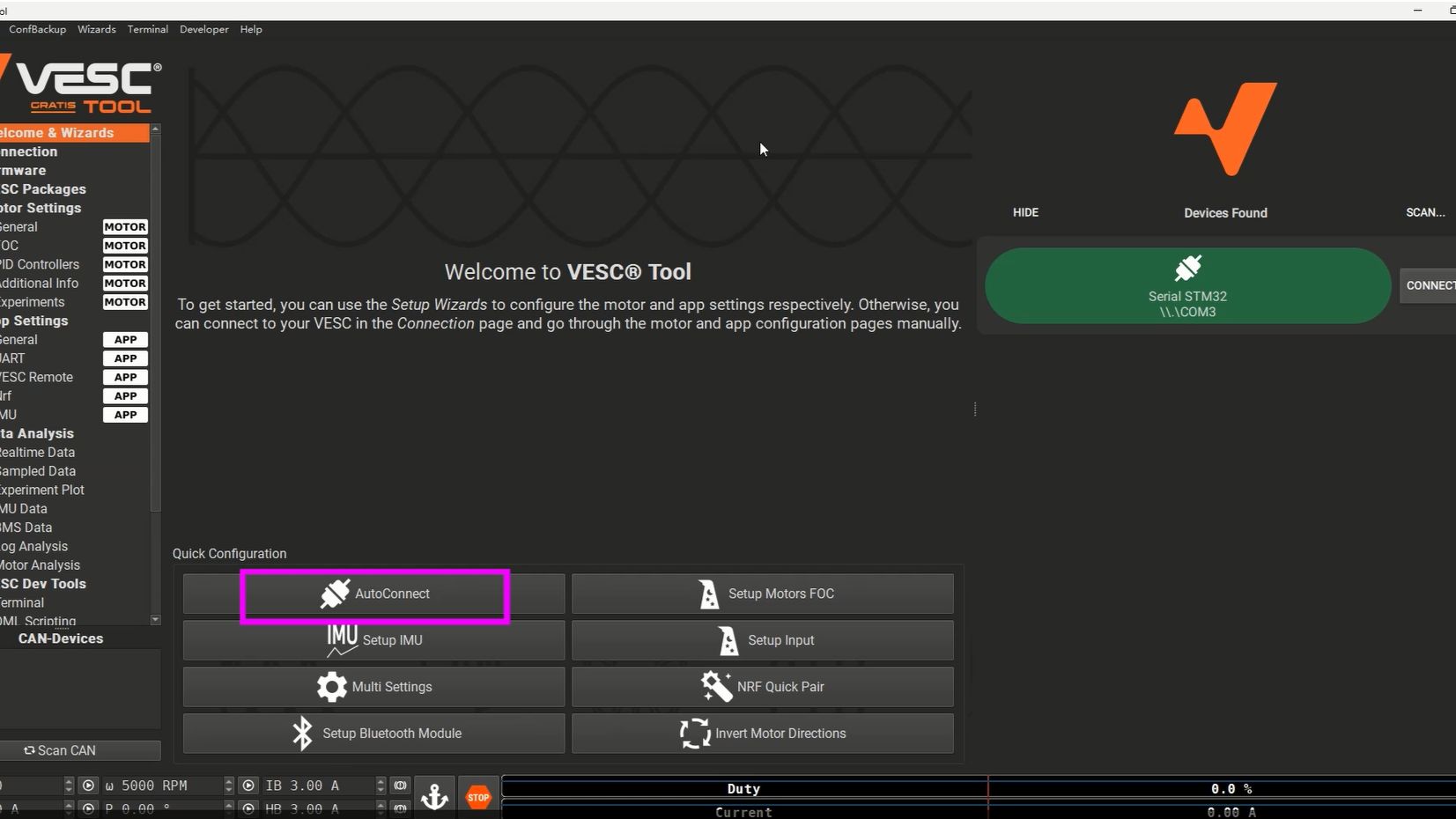
Task: Run the 5000 RPM play button
Action: coord(88,786)
